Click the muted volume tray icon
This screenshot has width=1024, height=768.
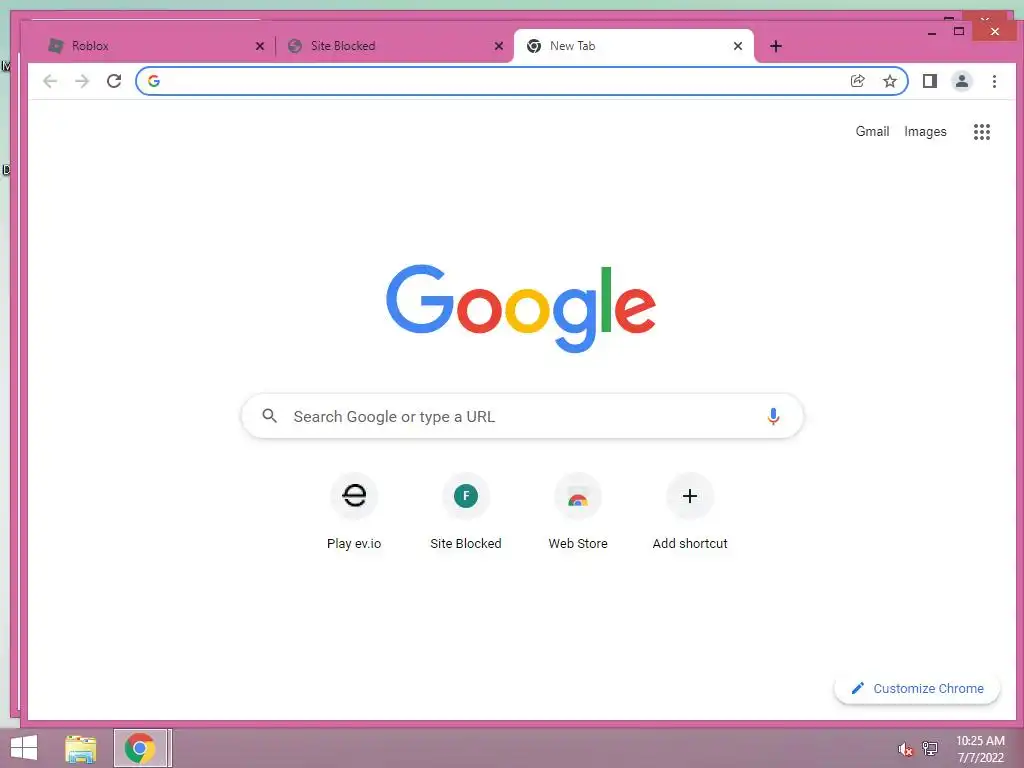coord(905,749)
